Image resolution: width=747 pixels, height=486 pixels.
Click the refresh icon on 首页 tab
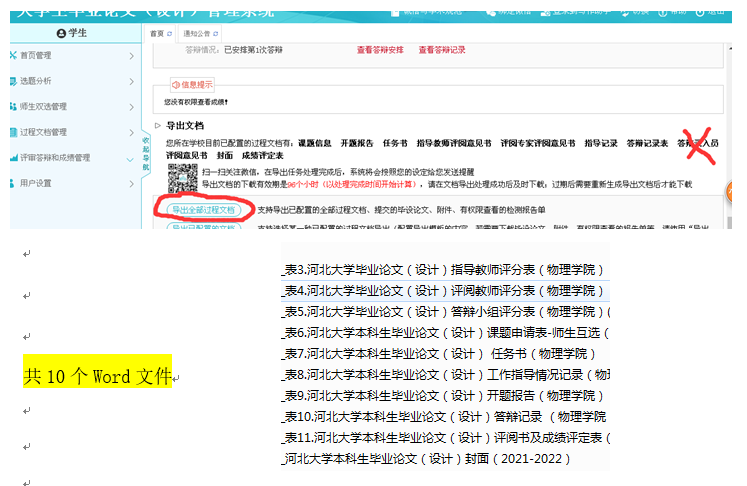169,33
